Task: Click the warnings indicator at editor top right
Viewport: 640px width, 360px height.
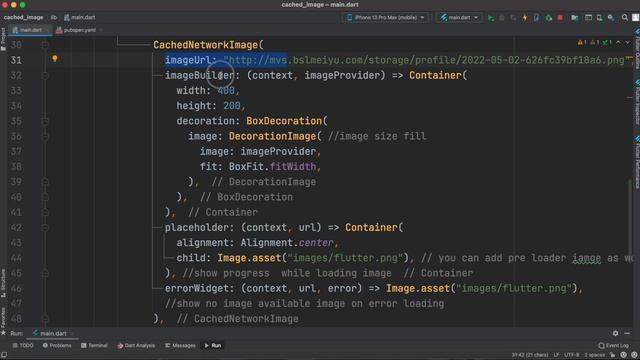Action: [594, 42]
